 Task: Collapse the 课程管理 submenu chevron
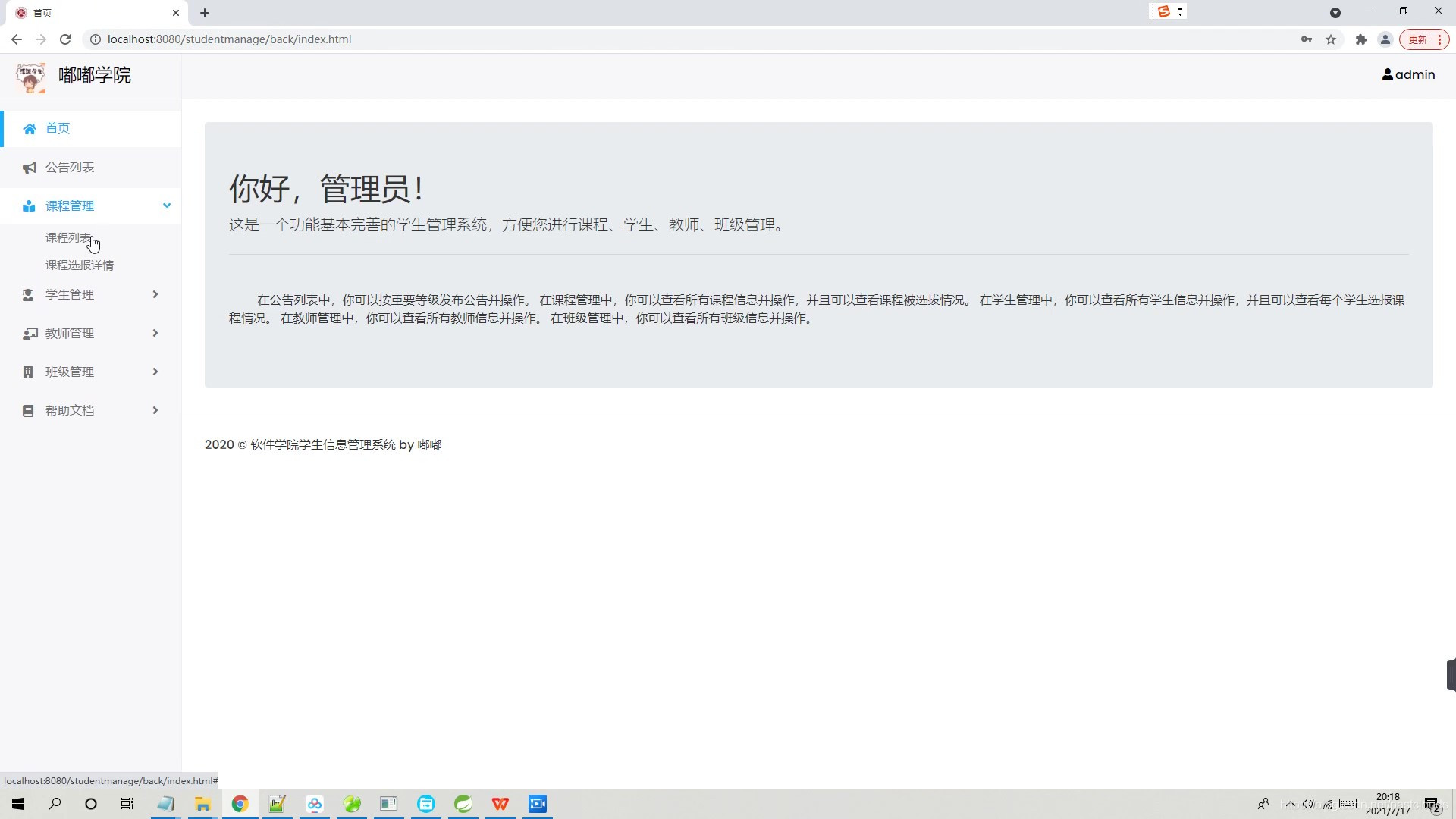pyautogui.click(x=166, y=206)
